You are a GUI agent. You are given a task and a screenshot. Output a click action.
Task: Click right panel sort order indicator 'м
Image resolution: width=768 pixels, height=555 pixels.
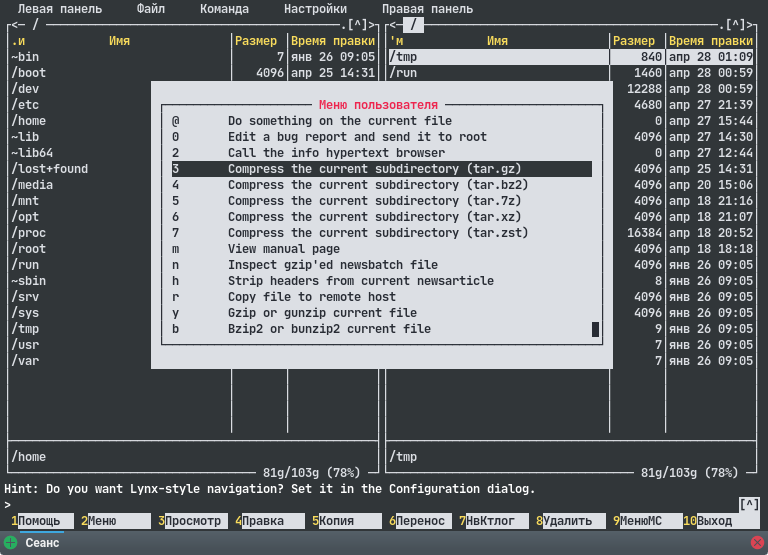(x=397, y=41)
